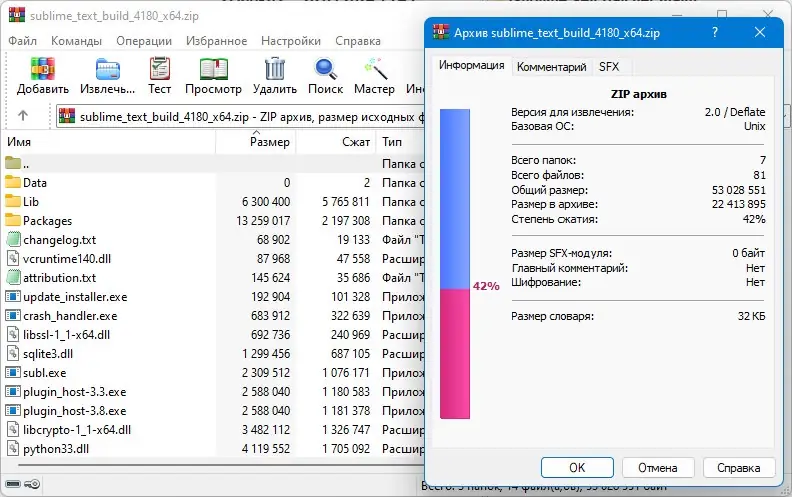Go up one folder level arrow
Viewport: 792px width, 497px height.
click(23, 116)
